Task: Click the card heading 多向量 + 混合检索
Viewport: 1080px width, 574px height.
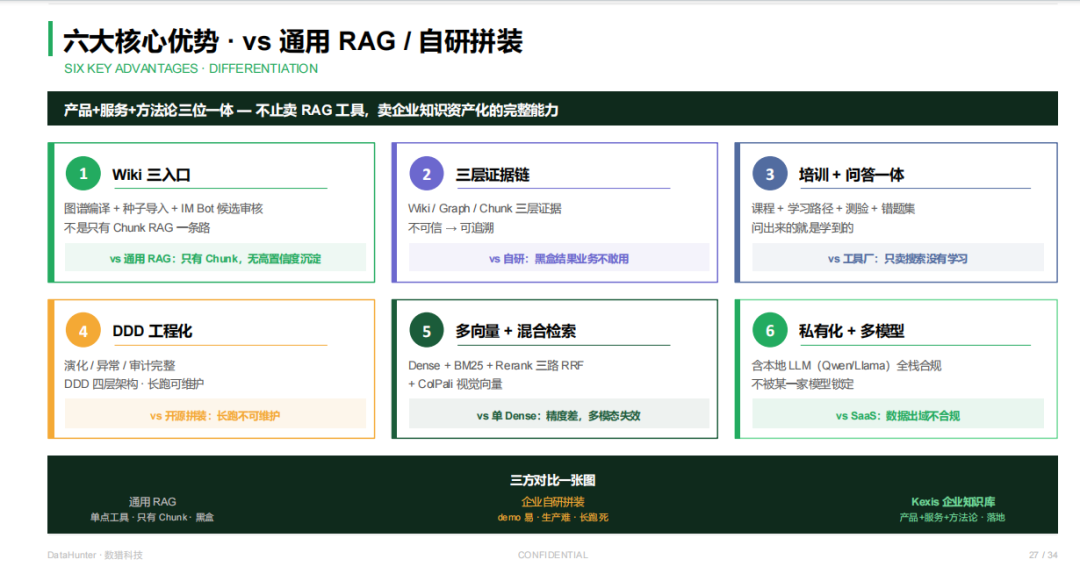Action: point(515,331)
